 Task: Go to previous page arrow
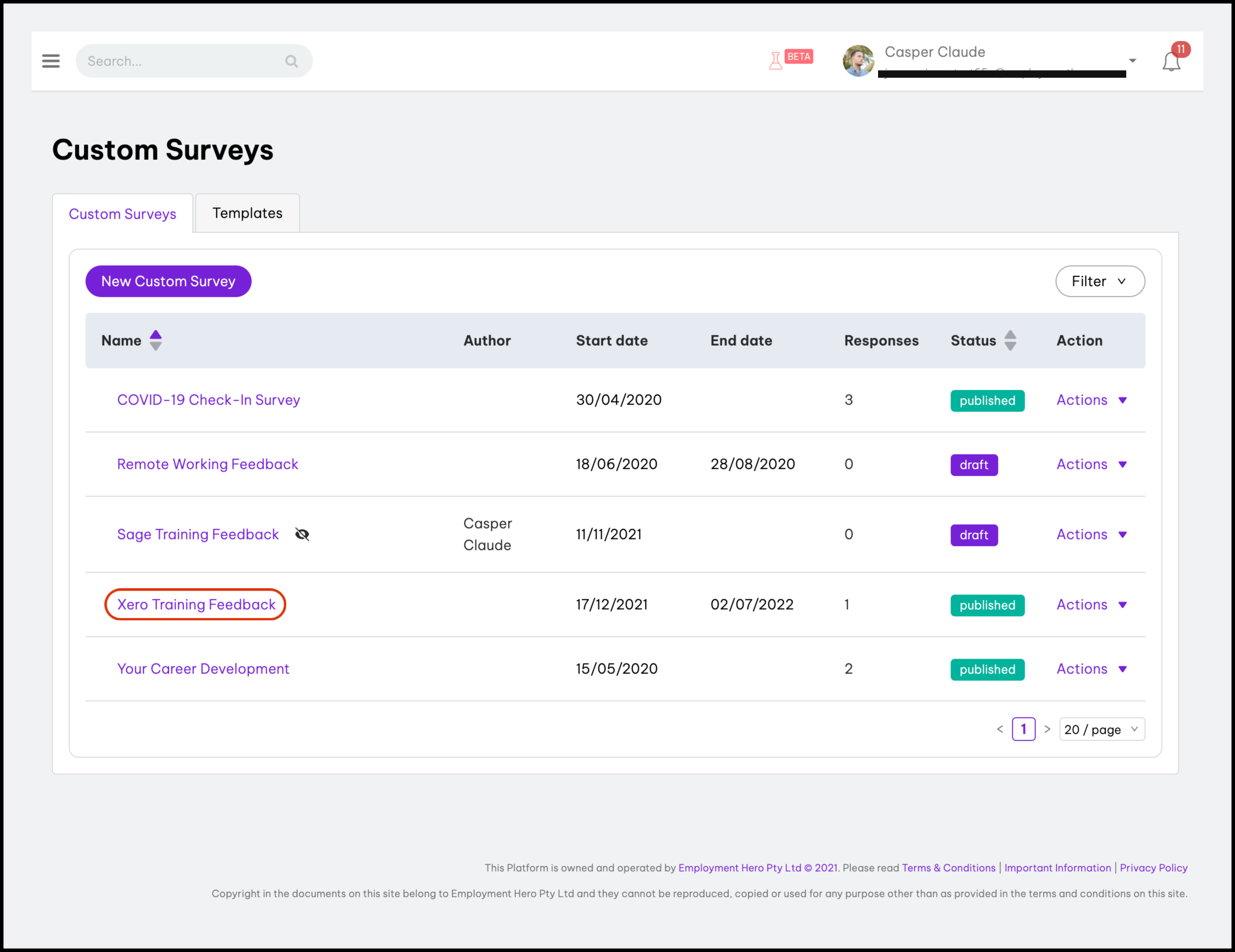tap(1000, 729)
